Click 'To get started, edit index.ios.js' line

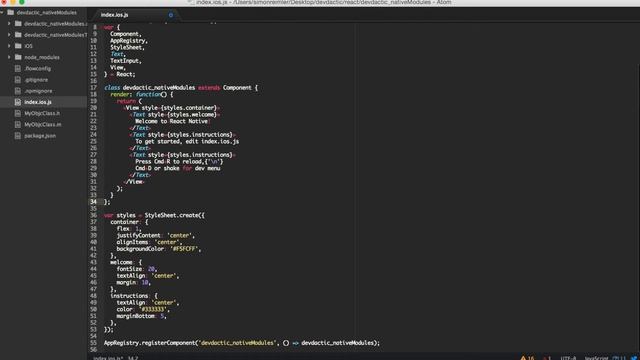point(187,141)
